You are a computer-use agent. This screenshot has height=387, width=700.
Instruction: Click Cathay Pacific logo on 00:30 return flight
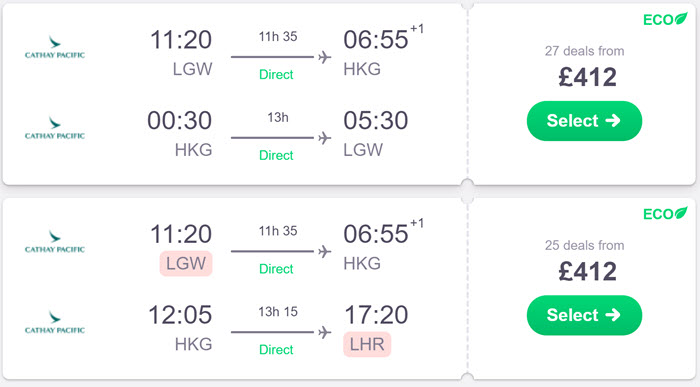pos(54,129)
